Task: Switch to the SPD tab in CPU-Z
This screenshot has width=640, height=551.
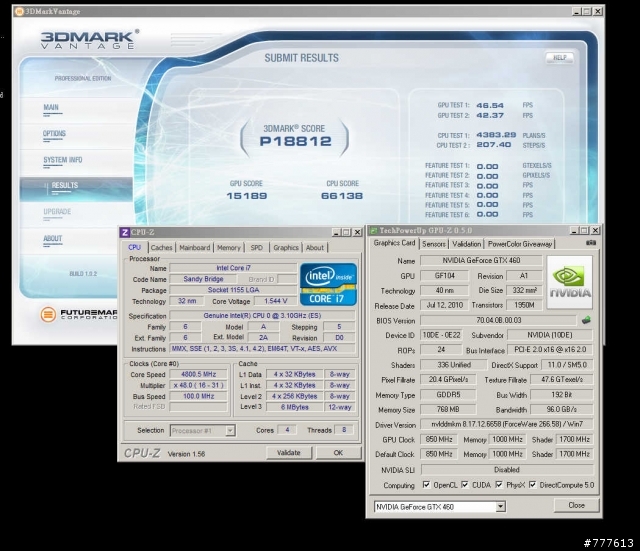Action: click(256, 247)
